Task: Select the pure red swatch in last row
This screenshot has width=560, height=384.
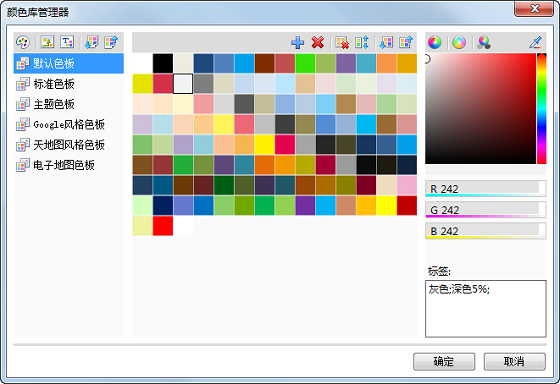Action: coord(163,226)
